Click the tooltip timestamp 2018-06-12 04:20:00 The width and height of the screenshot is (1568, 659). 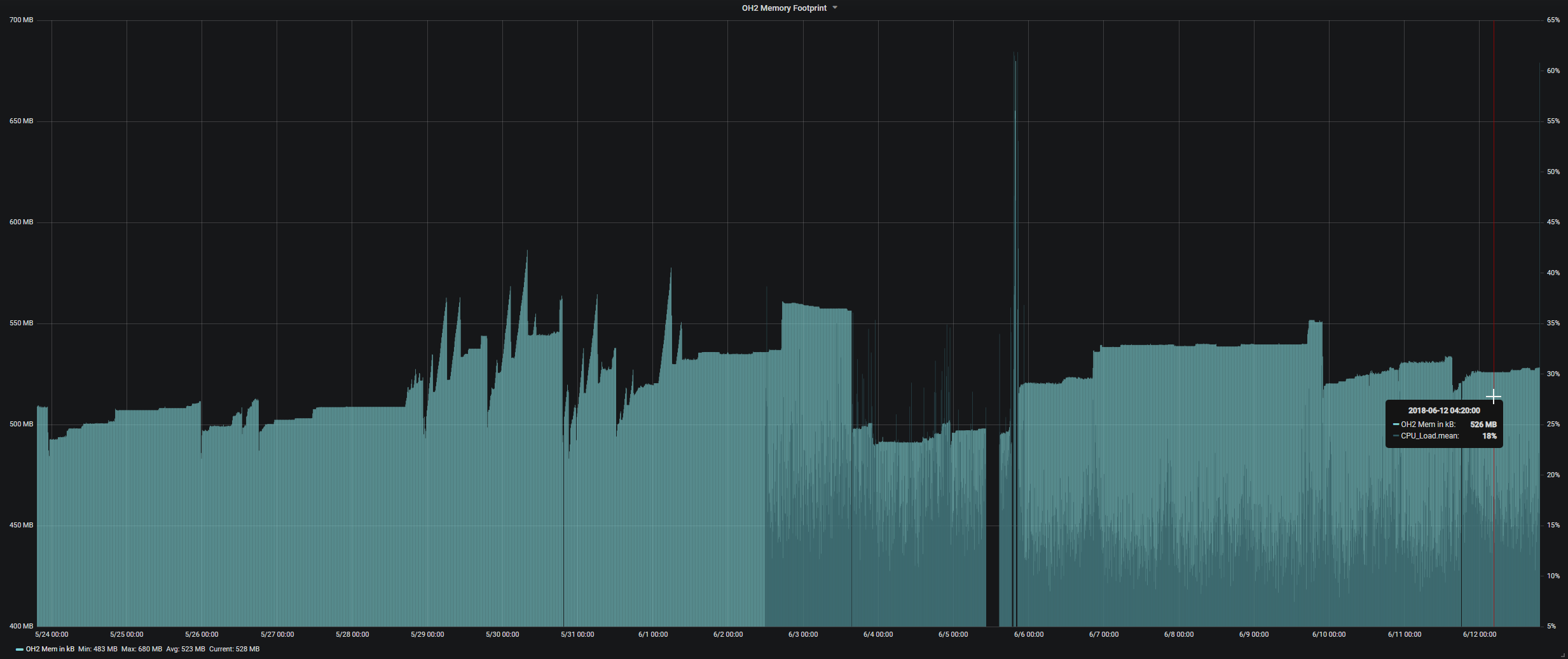1443,411
